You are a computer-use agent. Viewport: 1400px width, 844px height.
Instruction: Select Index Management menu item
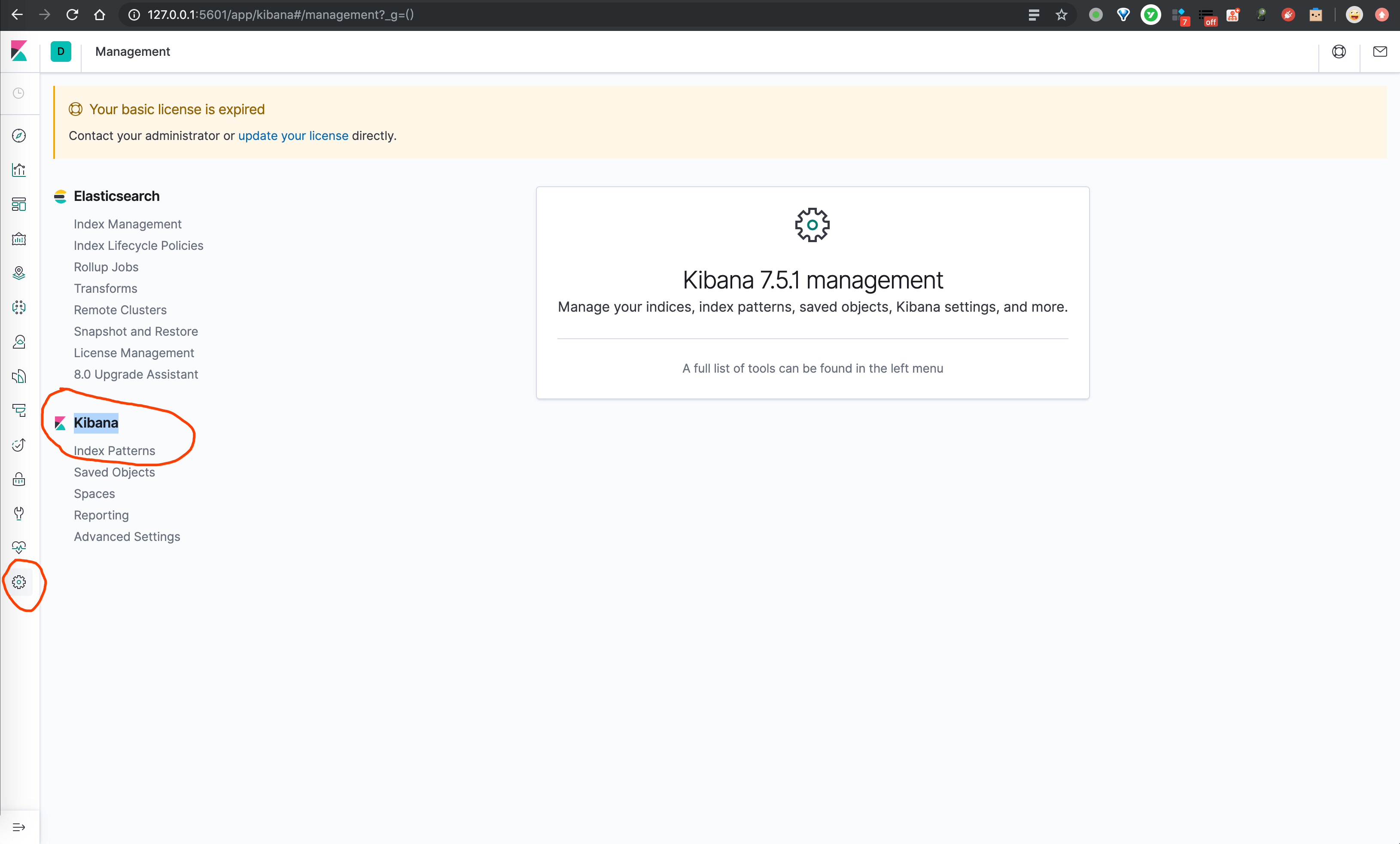pyautogui.click(x=127, y=224)
